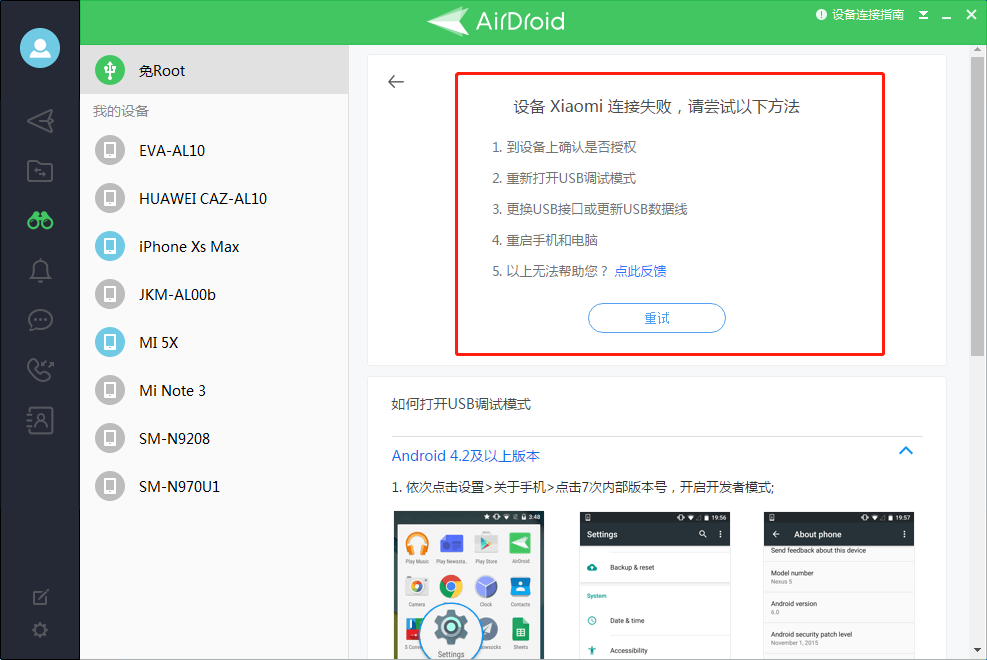Click the green USB icon beside 免Root
The width and height of the screenshot is (987, 660).
coord(110,70)
